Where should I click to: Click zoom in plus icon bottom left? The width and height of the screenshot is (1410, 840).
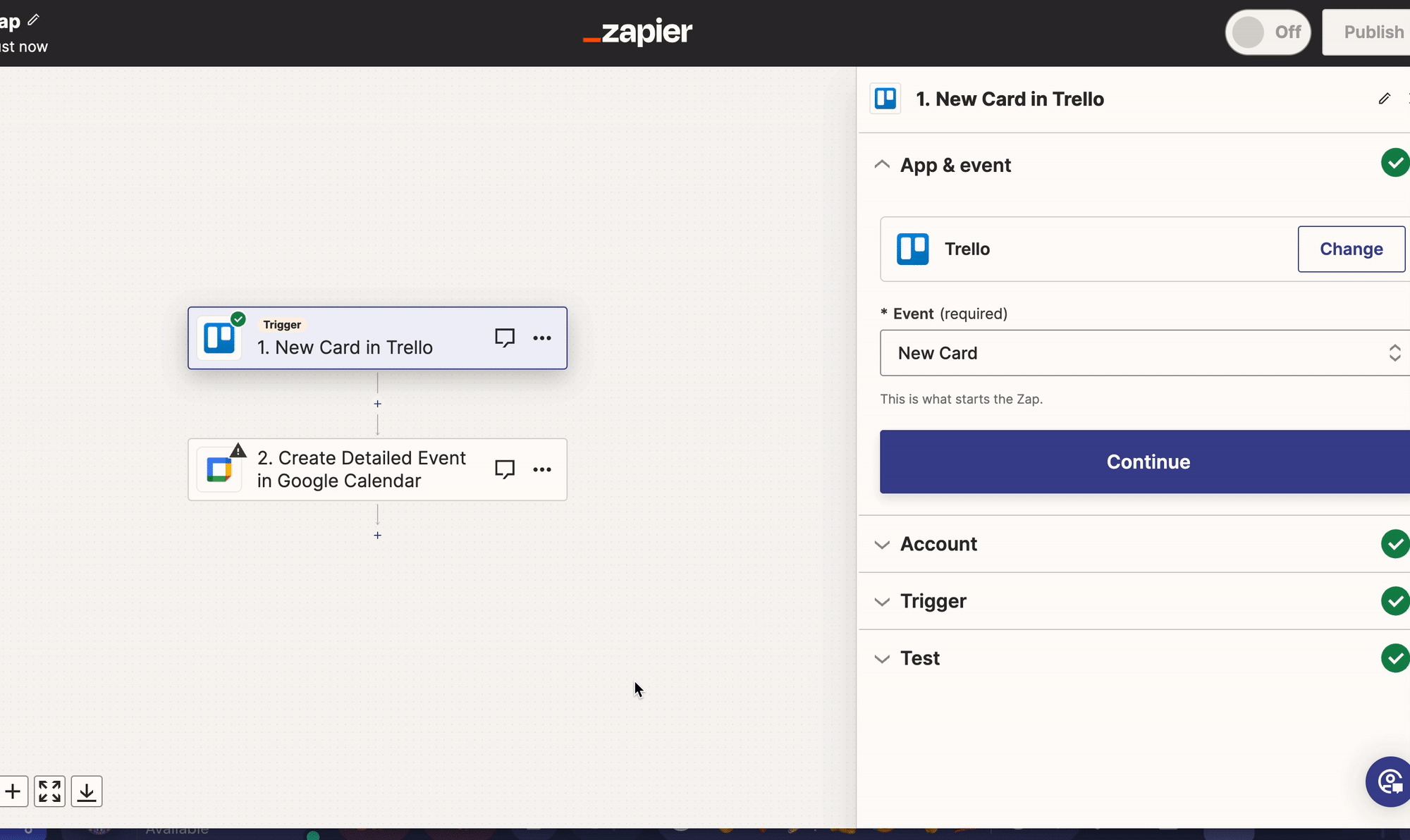[13, 791]
